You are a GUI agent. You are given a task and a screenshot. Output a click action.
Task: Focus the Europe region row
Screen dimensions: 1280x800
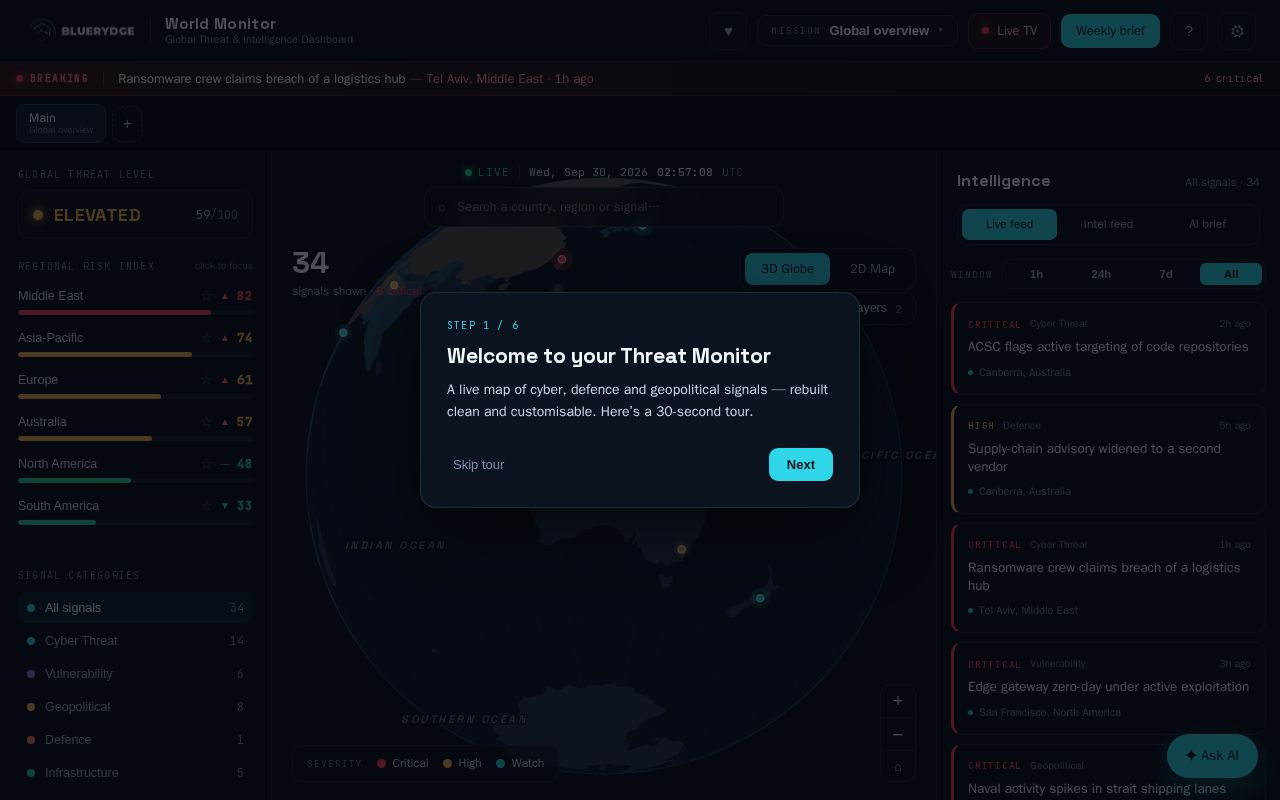pos(135,384)
